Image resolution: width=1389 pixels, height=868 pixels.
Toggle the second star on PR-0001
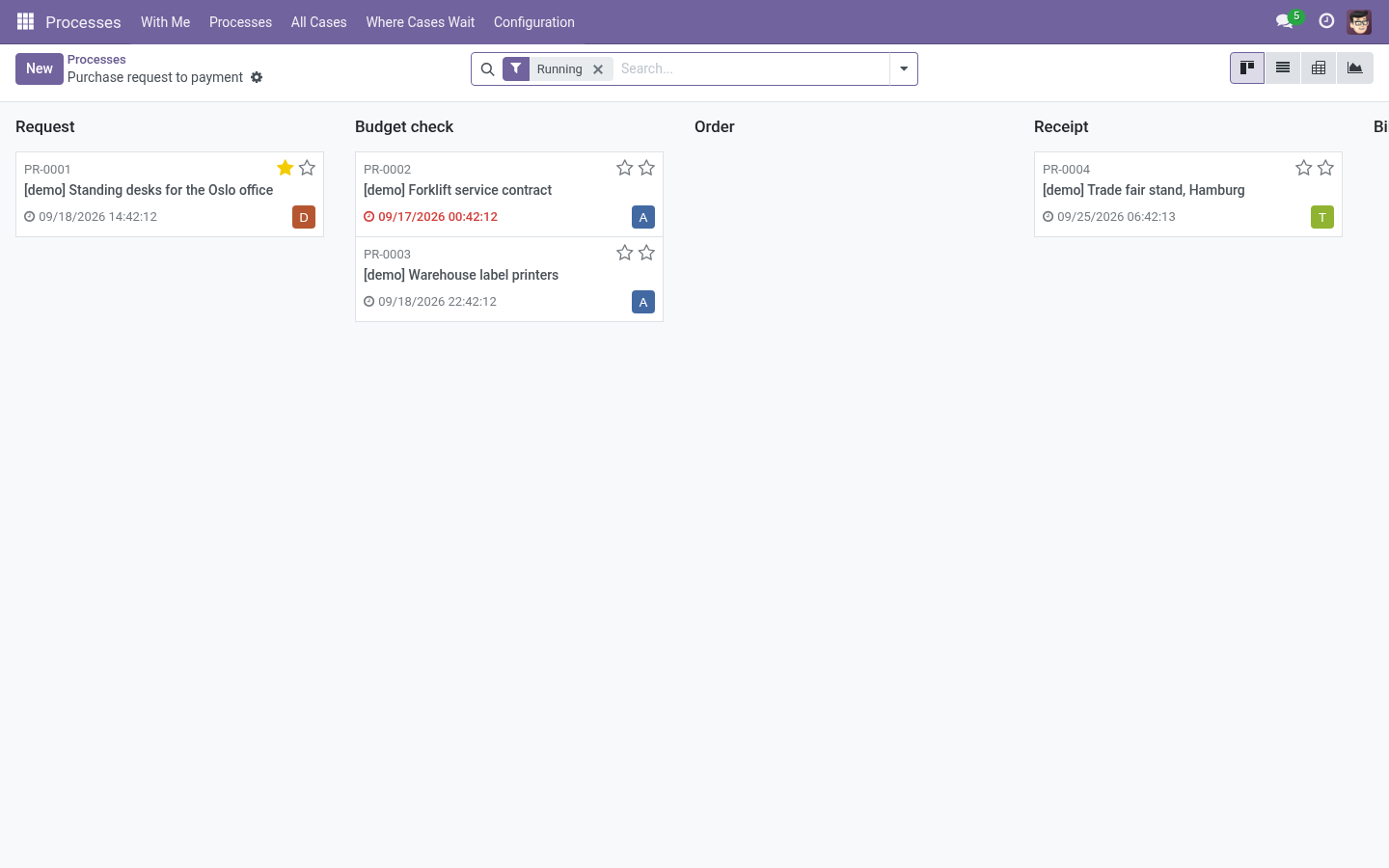click(307, 168)
